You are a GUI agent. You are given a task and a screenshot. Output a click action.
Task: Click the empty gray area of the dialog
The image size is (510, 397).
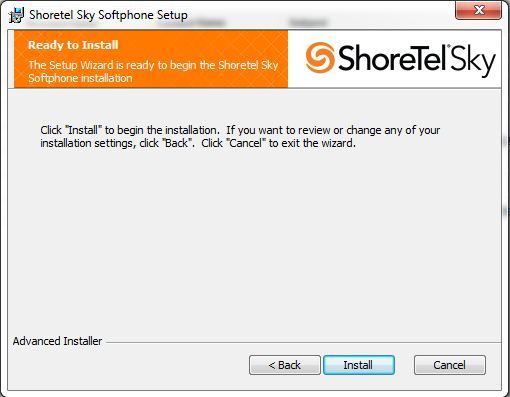pos(253,240)
